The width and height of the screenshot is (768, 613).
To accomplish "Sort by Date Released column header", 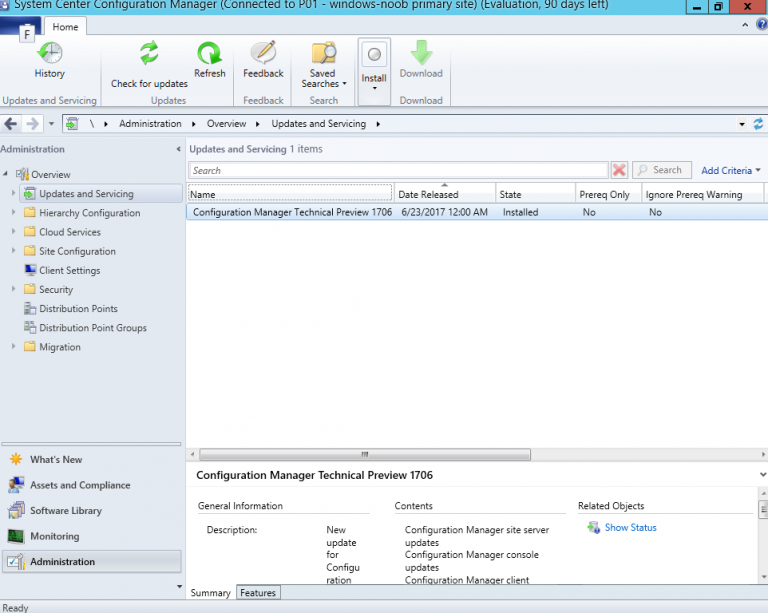I will [x=445, y=194].
